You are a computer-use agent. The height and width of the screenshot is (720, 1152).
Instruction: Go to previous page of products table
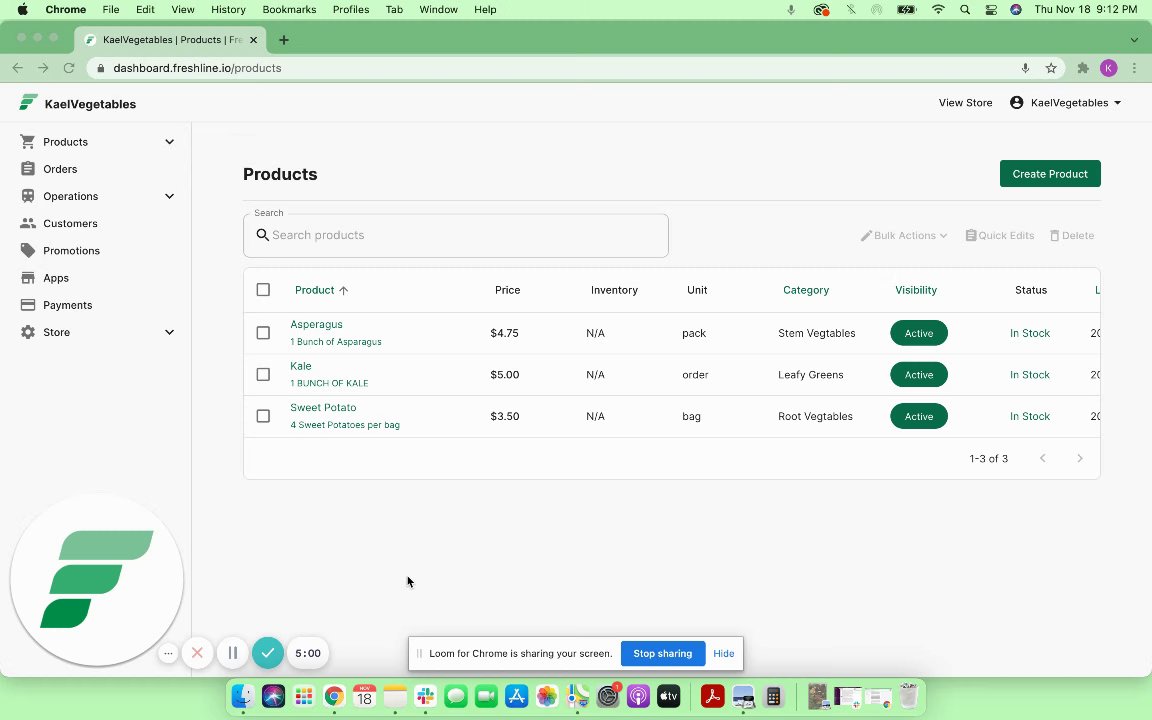[1043, 458]
